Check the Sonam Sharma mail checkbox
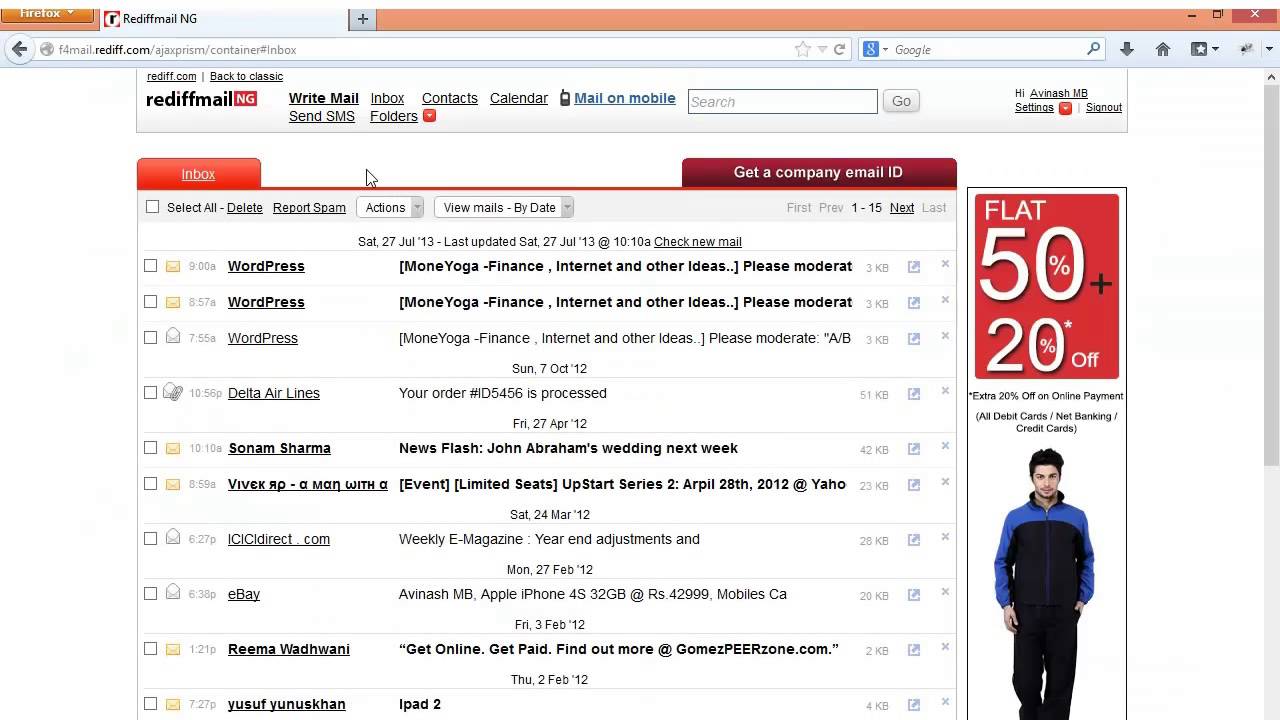The height and width of the screenshot is (720, 1280). (150, 448)
